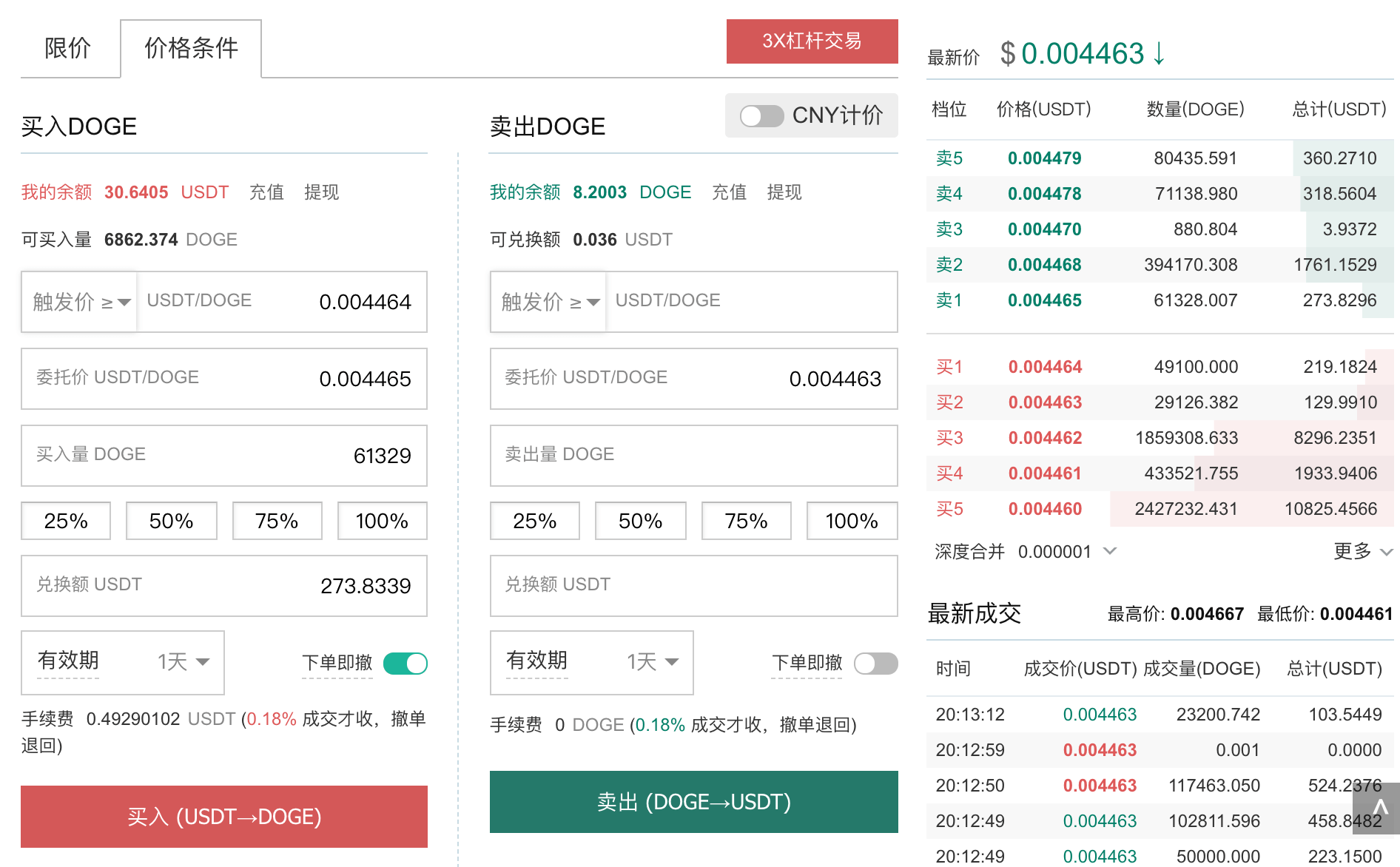The image size is (1400, 867).
Task: Enable the sell-side 下单即撤 switch
Action: point(875,664)
